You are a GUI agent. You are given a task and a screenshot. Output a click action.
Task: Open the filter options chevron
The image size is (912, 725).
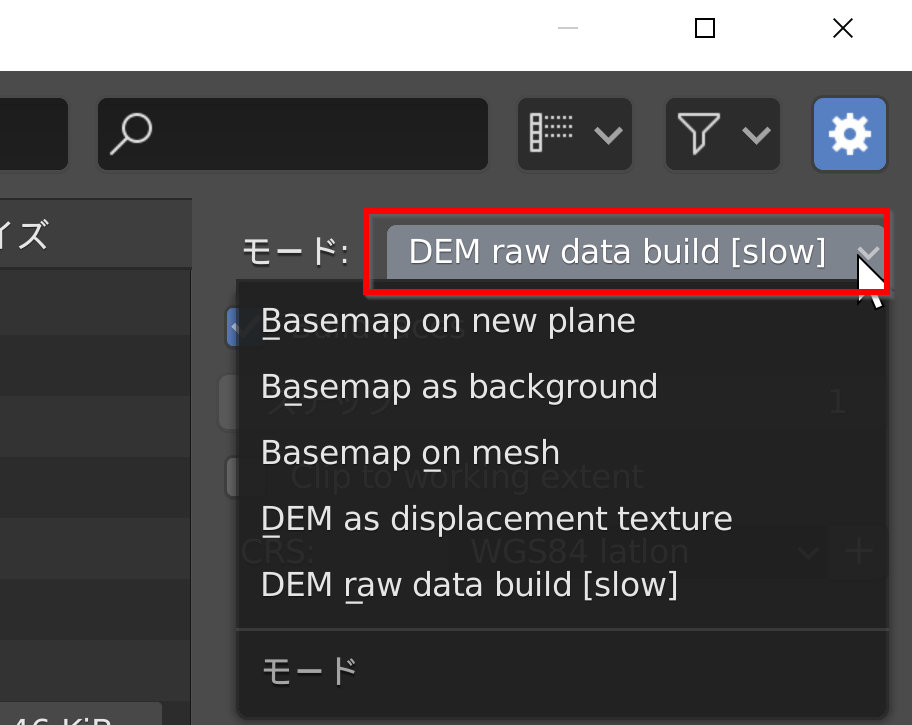[x=756, y=136]
